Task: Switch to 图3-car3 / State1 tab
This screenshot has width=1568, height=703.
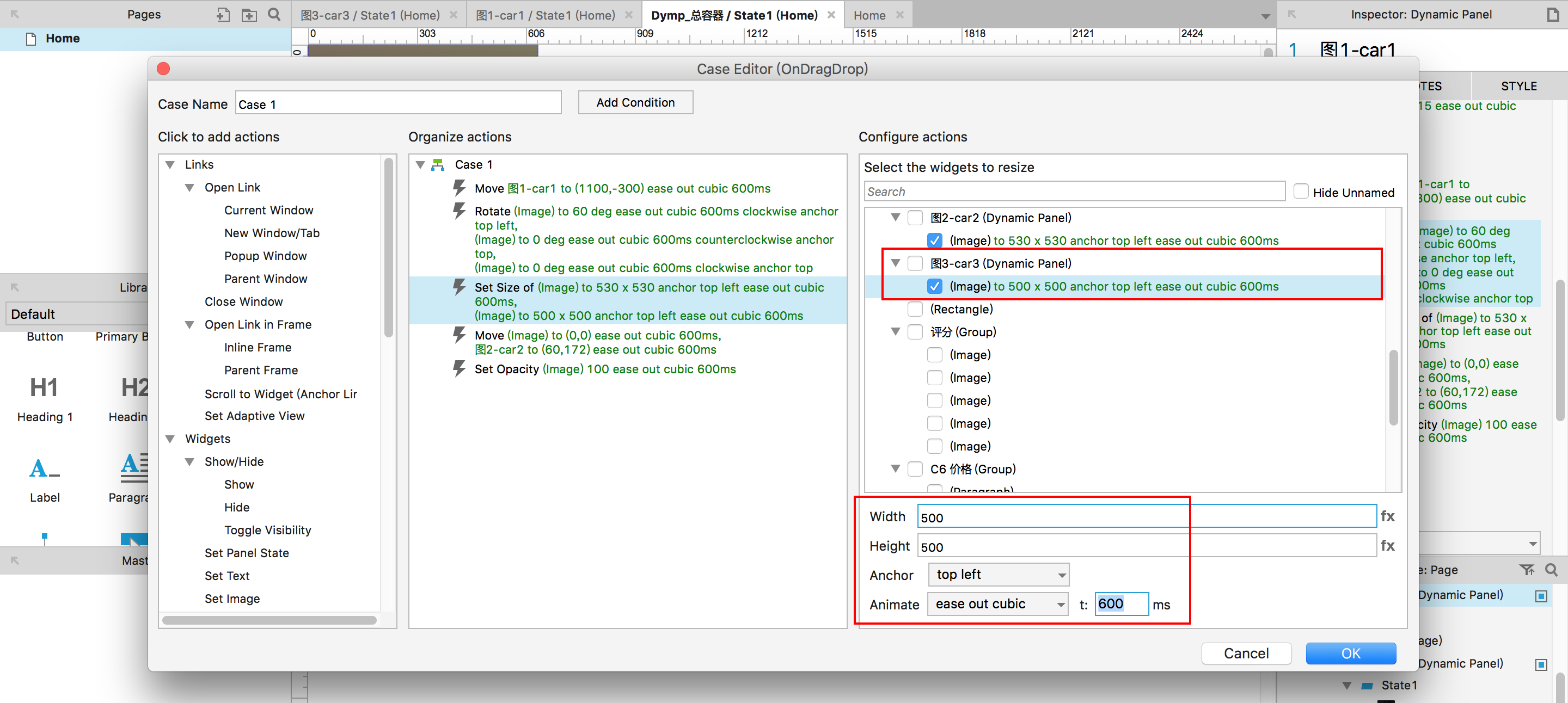Action: (370, 15)
